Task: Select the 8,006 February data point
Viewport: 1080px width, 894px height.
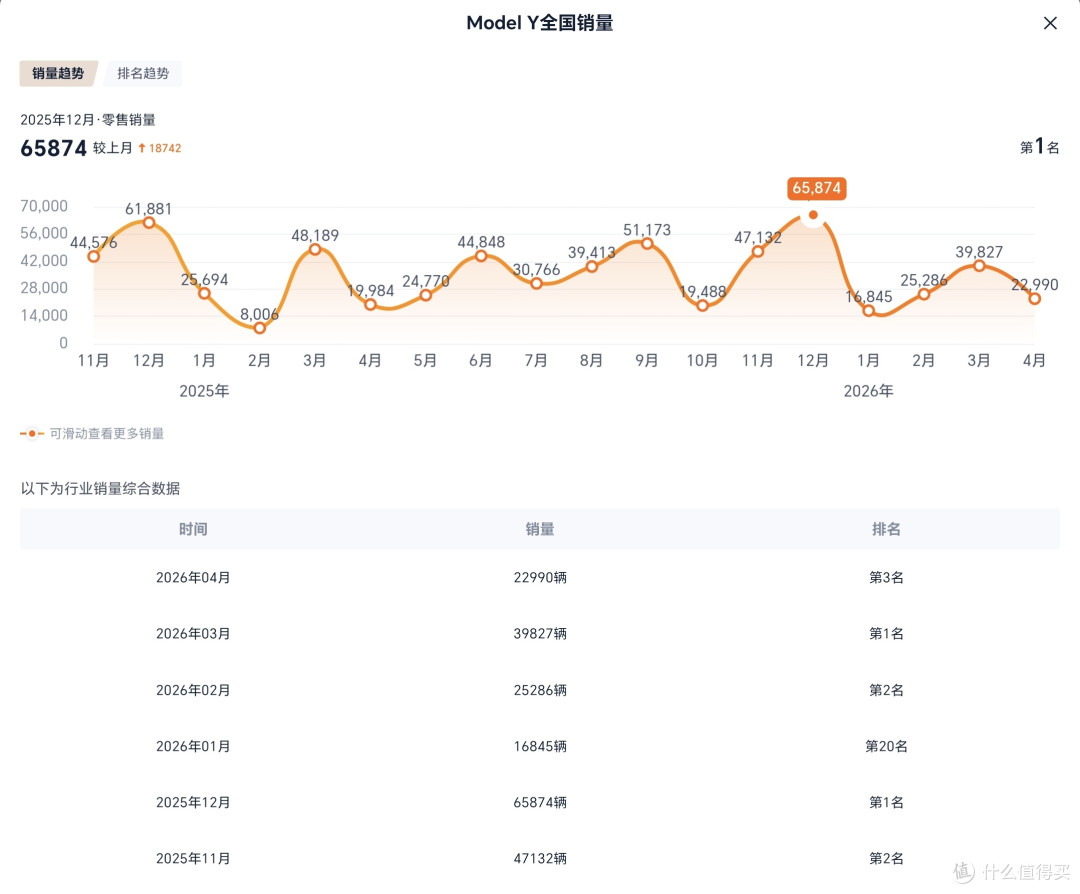Action: 260,328
